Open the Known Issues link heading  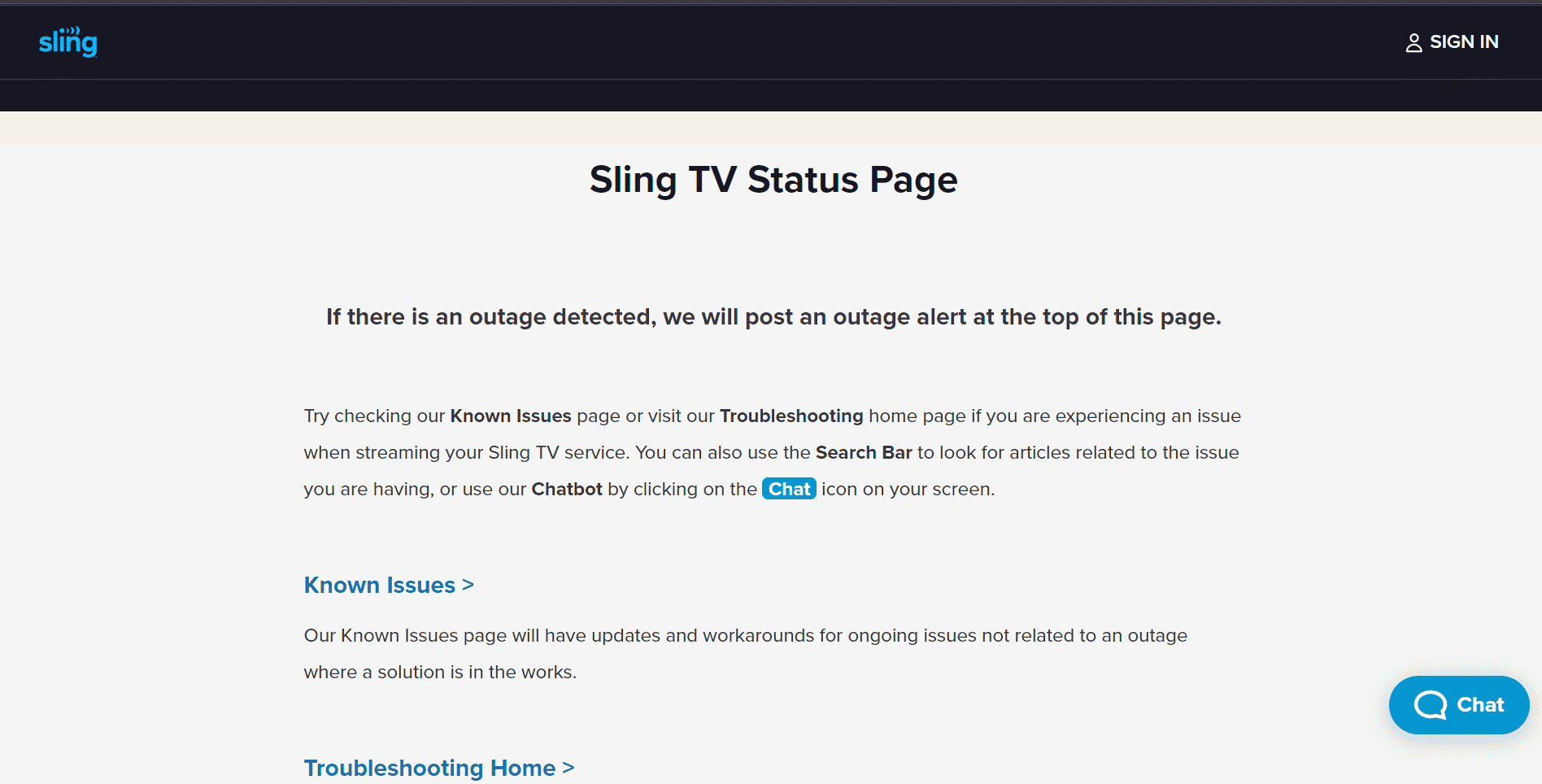(x=389, y=585)
